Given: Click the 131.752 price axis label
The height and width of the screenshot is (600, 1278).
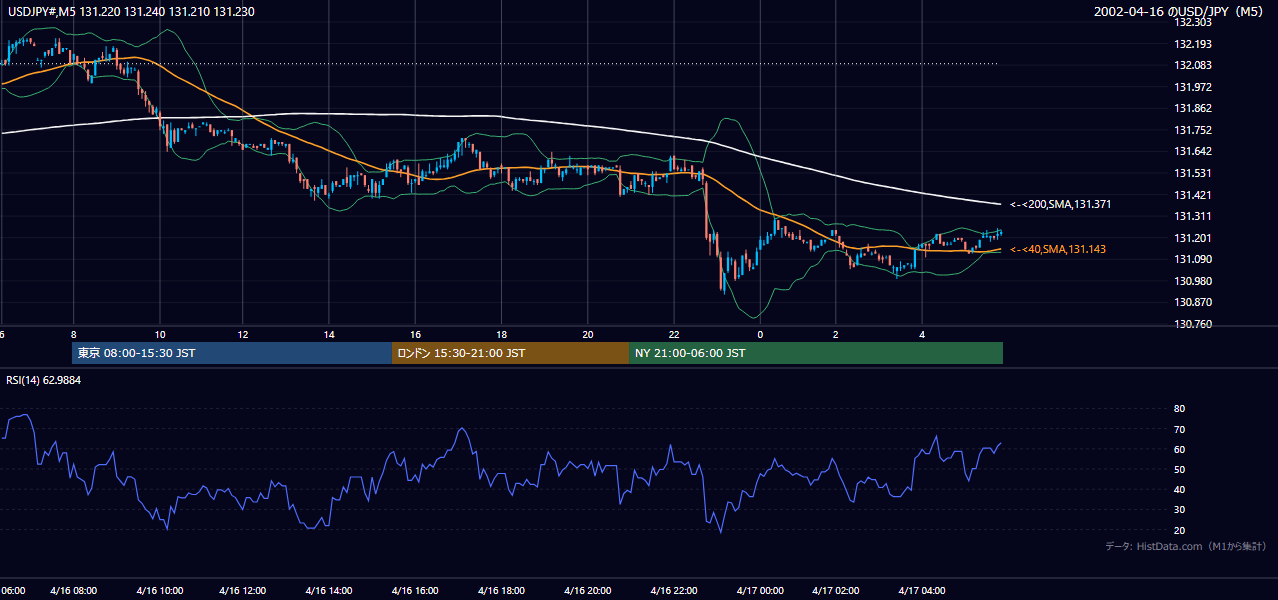Looking at the screenshot, I should click(x=1193, y=130).
